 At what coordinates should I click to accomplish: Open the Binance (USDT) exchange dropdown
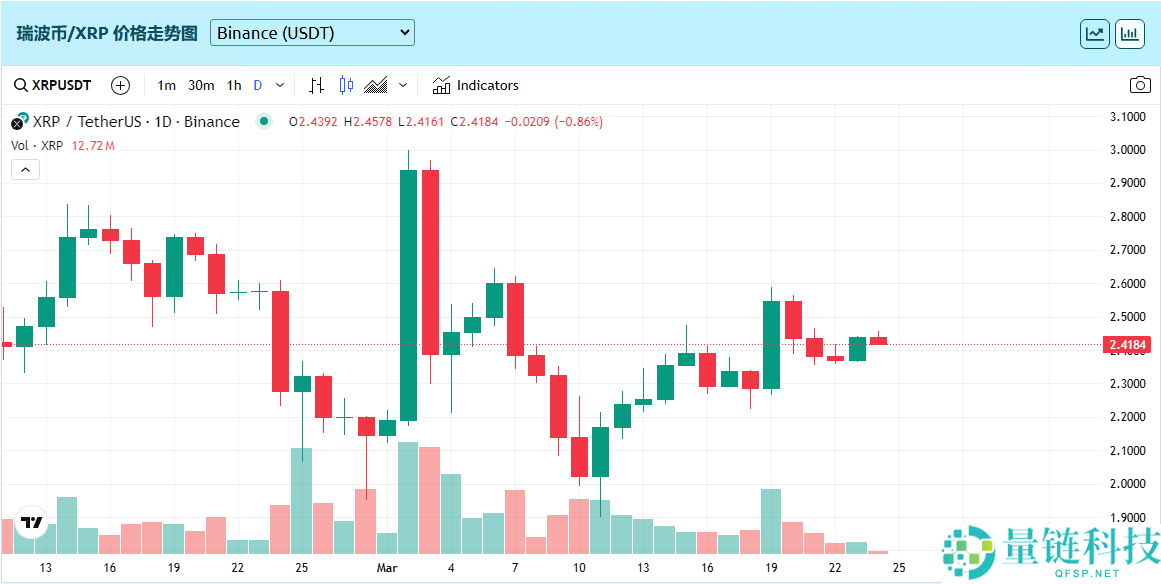(312, 32)
